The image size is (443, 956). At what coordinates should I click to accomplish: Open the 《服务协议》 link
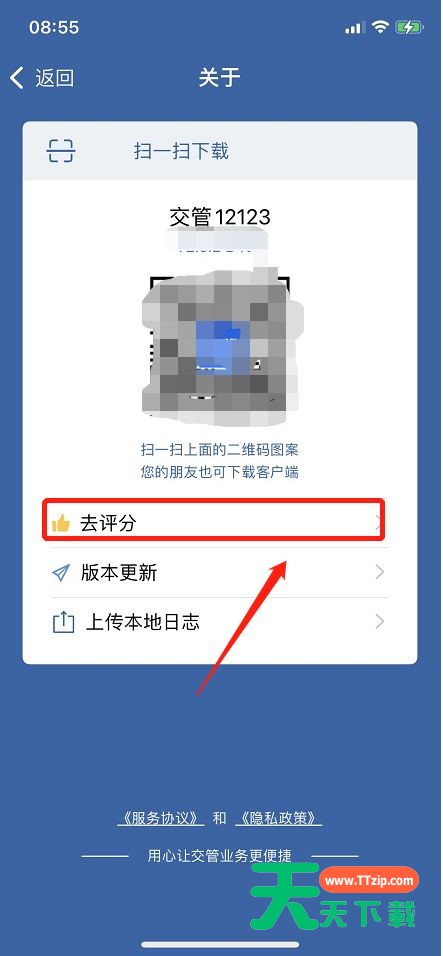(x=161, y=818)
